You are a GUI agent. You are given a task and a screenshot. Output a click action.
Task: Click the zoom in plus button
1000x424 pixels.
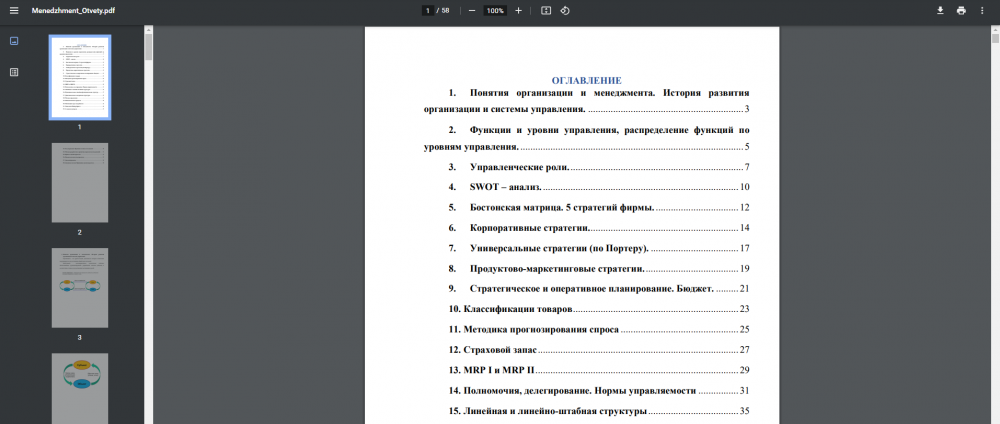[518, 10]
